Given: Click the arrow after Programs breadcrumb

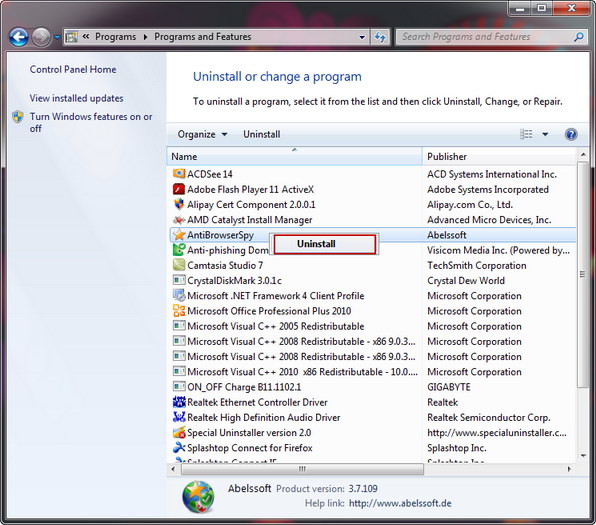Looking at the screenshot, I should [145, 37].
